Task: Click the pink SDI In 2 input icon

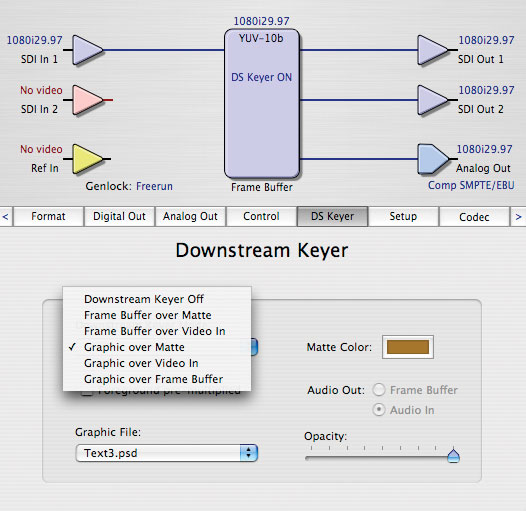Action: click(x=88, y=100)
